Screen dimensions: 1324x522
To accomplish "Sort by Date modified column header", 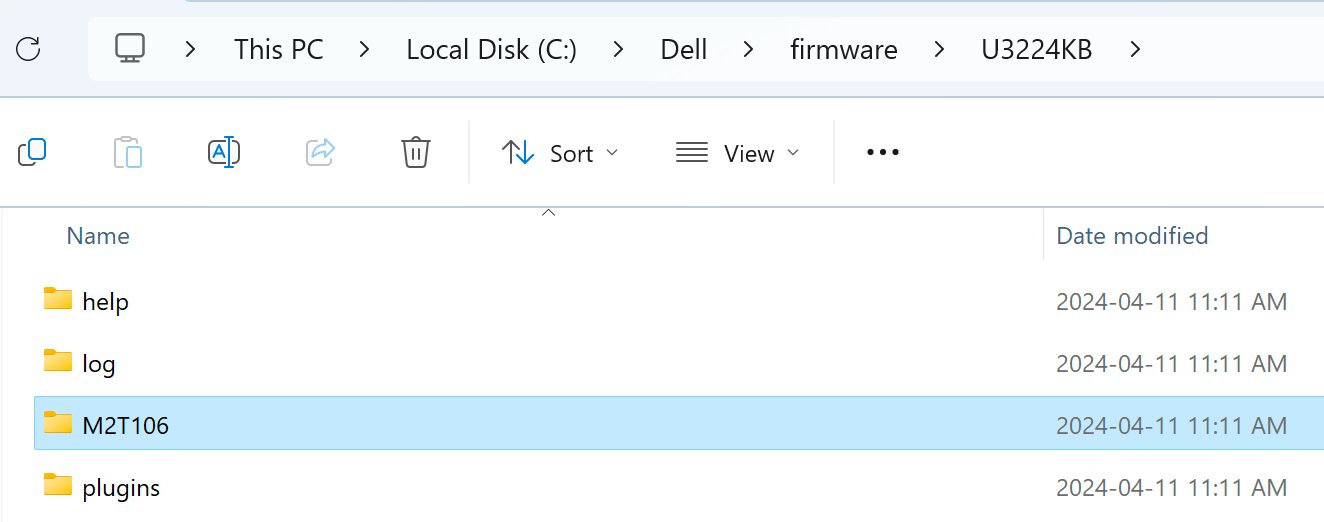I will click(x=1132, y=236).
